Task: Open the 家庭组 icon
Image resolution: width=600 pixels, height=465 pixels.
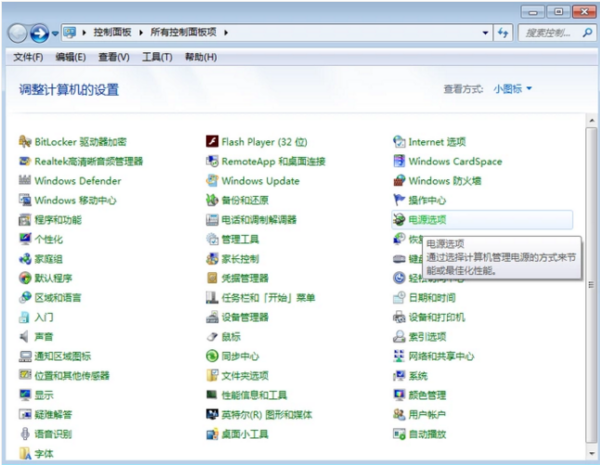Action: coord(25,259)
